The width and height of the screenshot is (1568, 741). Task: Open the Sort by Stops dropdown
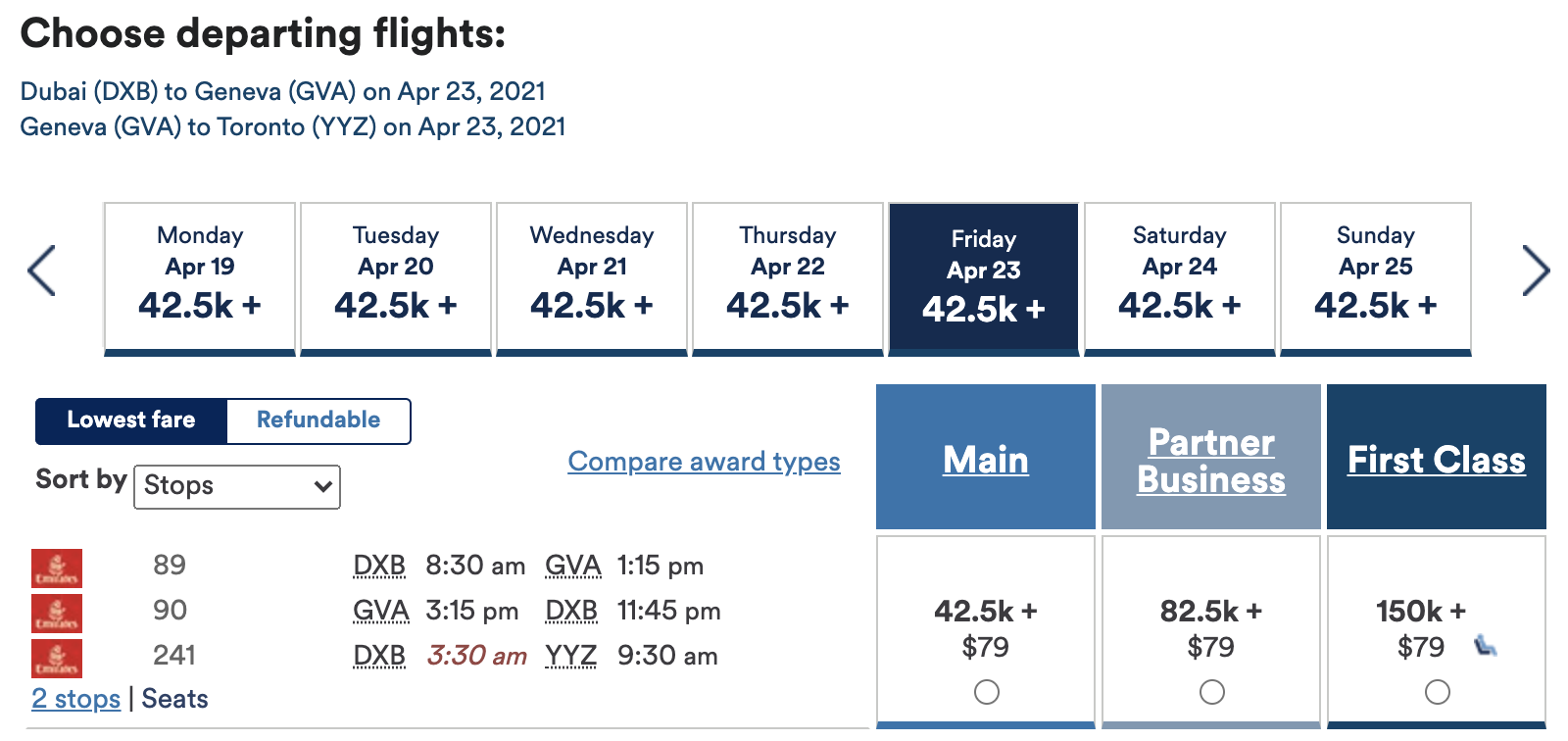tap(237, 486)
